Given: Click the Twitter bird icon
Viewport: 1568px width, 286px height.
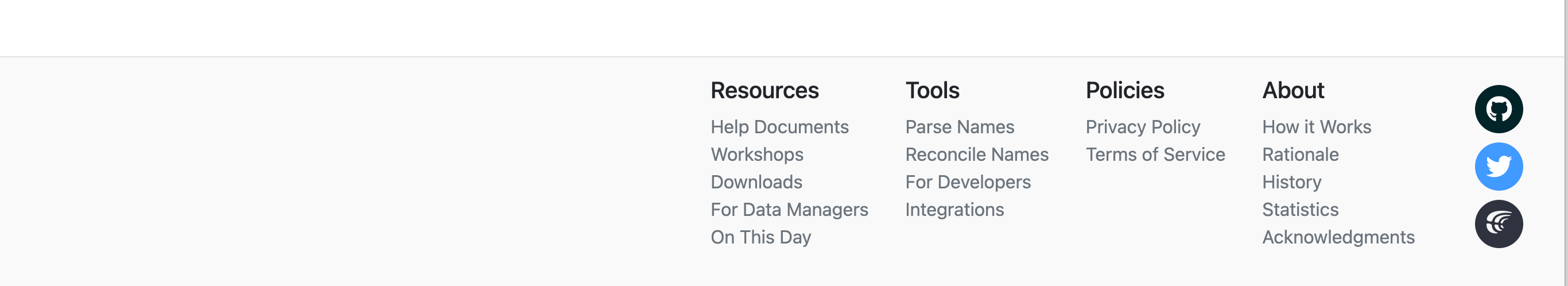Looking at the screenshot, I should pyautogui.click(x=1498, y=167).
